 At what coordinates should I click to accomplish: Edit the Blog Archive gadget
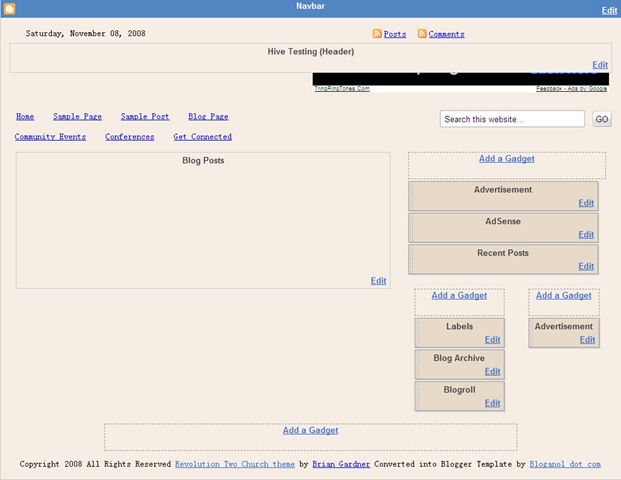pos(493,371)
